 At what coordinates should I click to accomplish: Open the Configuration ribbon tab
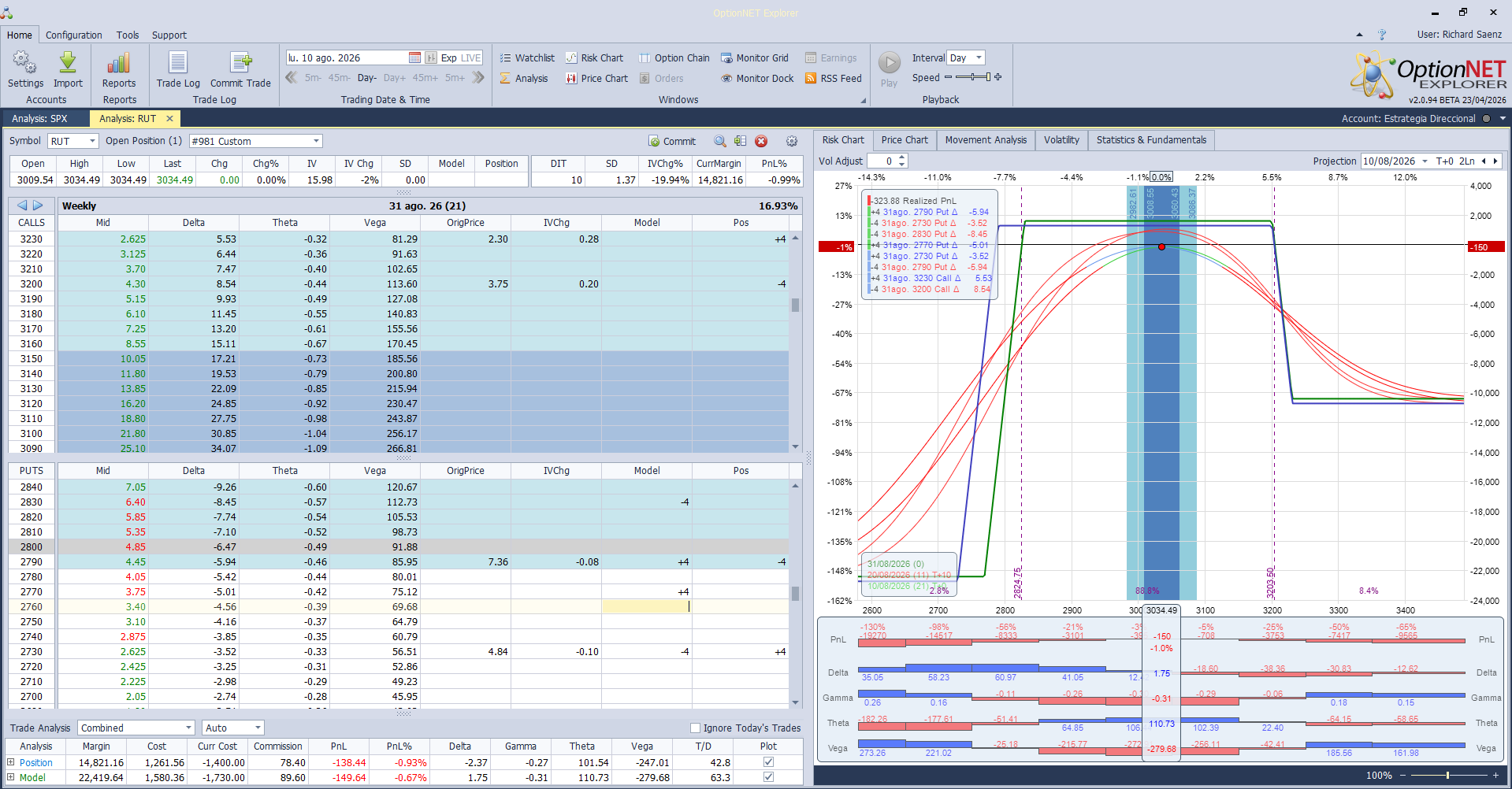tap(74, 35)
